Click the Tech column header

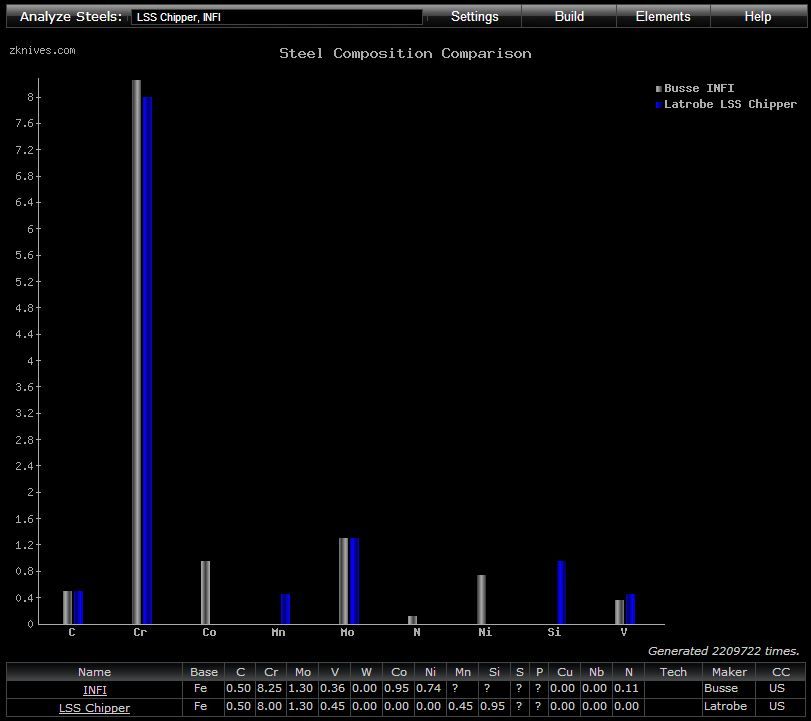pyautogui.click(x=673, y=672)
